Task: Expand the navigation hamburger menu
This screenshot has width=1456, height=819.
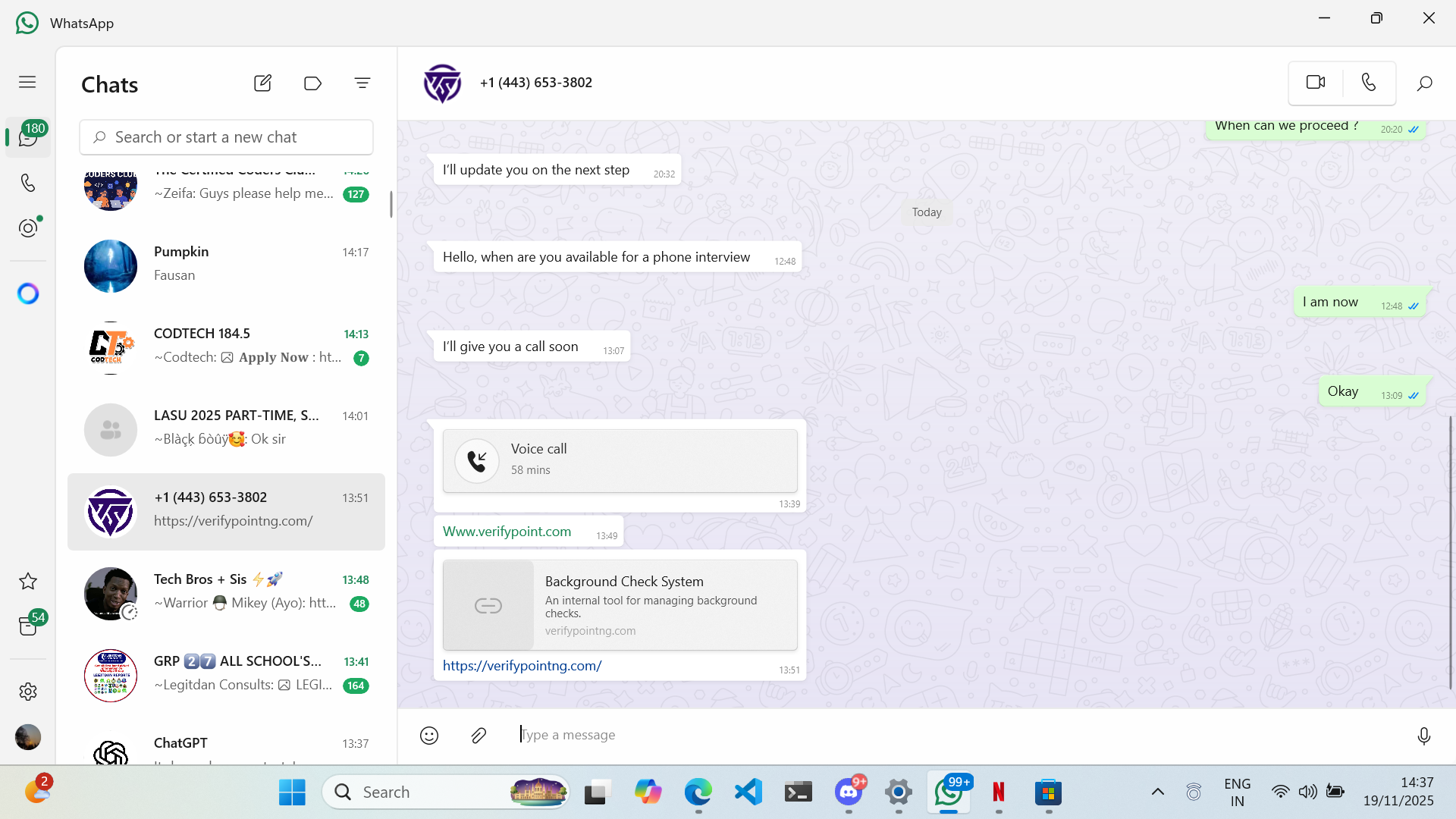Action: tap(27, 82)
